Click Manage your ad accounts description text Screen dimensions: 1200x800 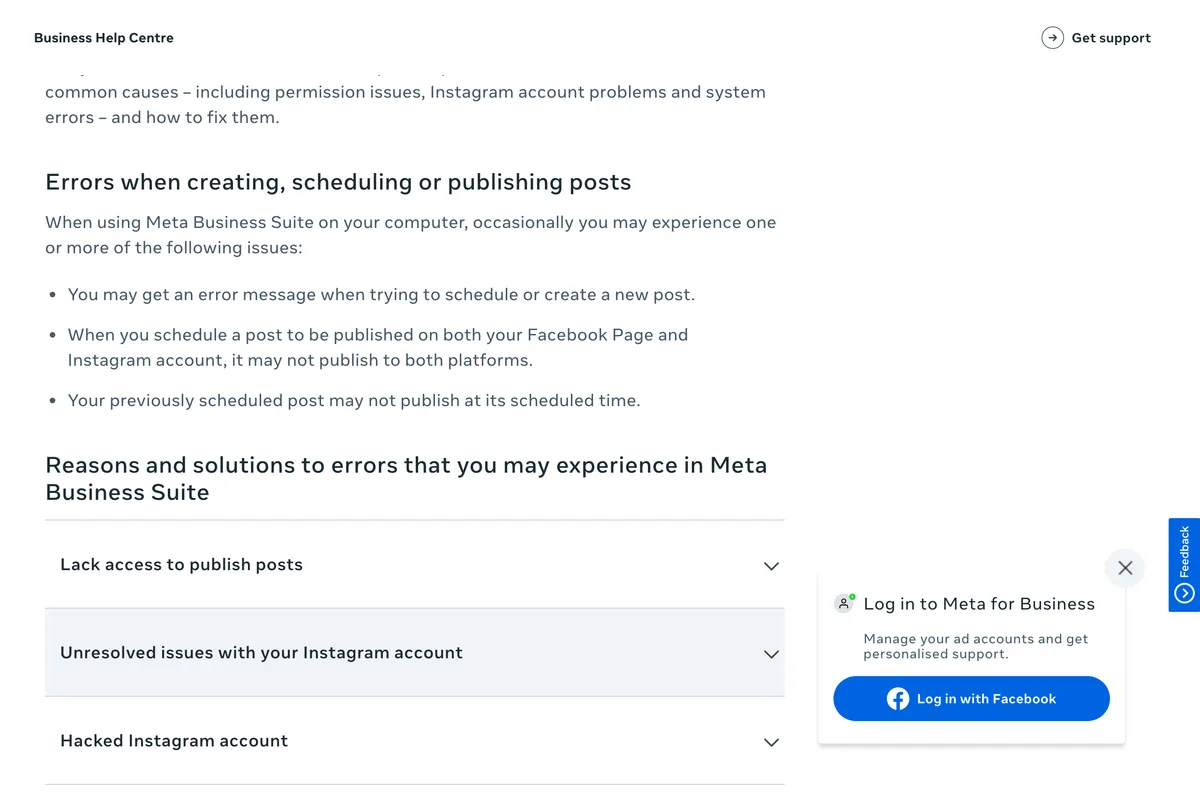click(976, 646)
